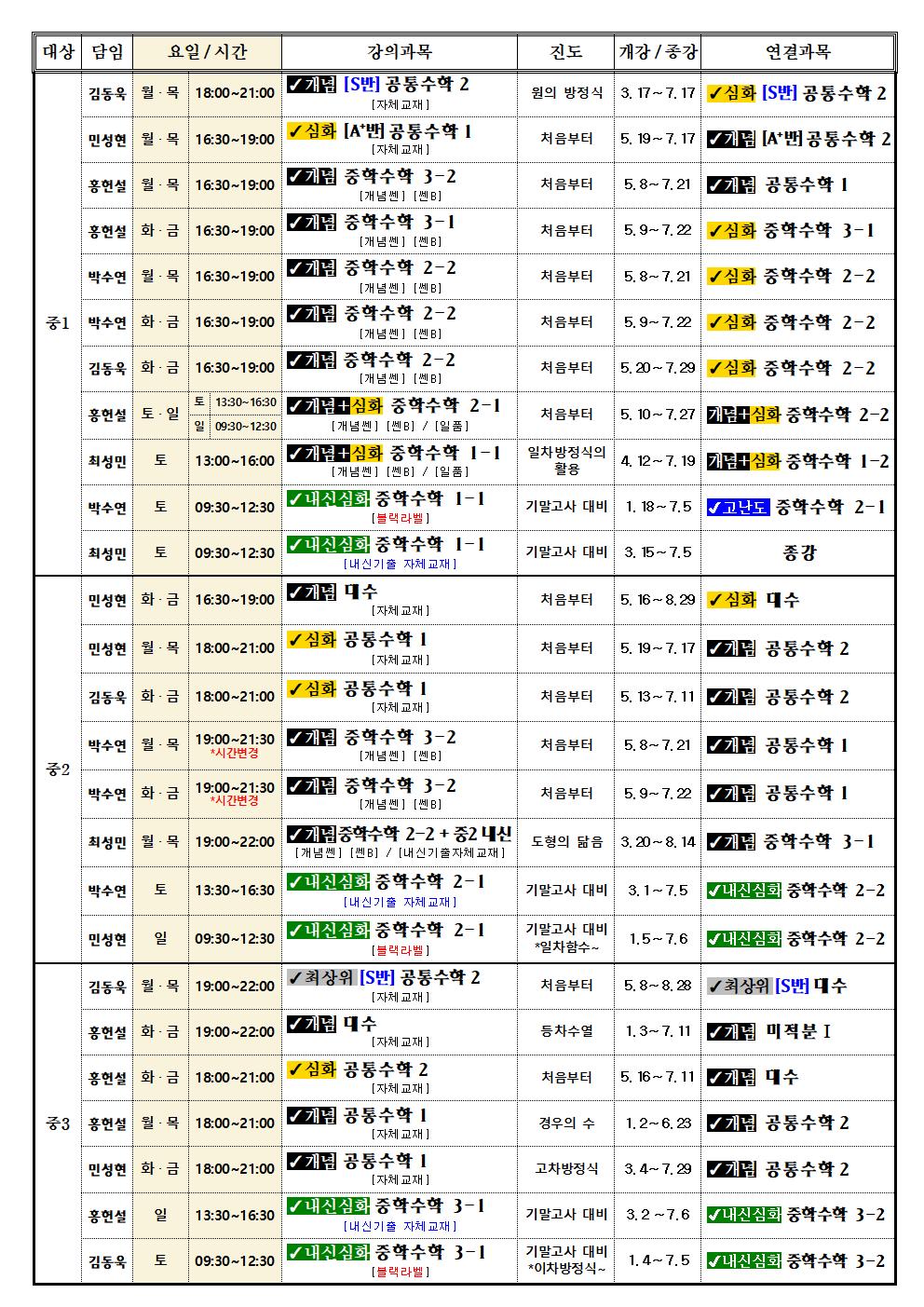Click the '종강' cell
The image size is (924, 1307).
click(798, 552)
